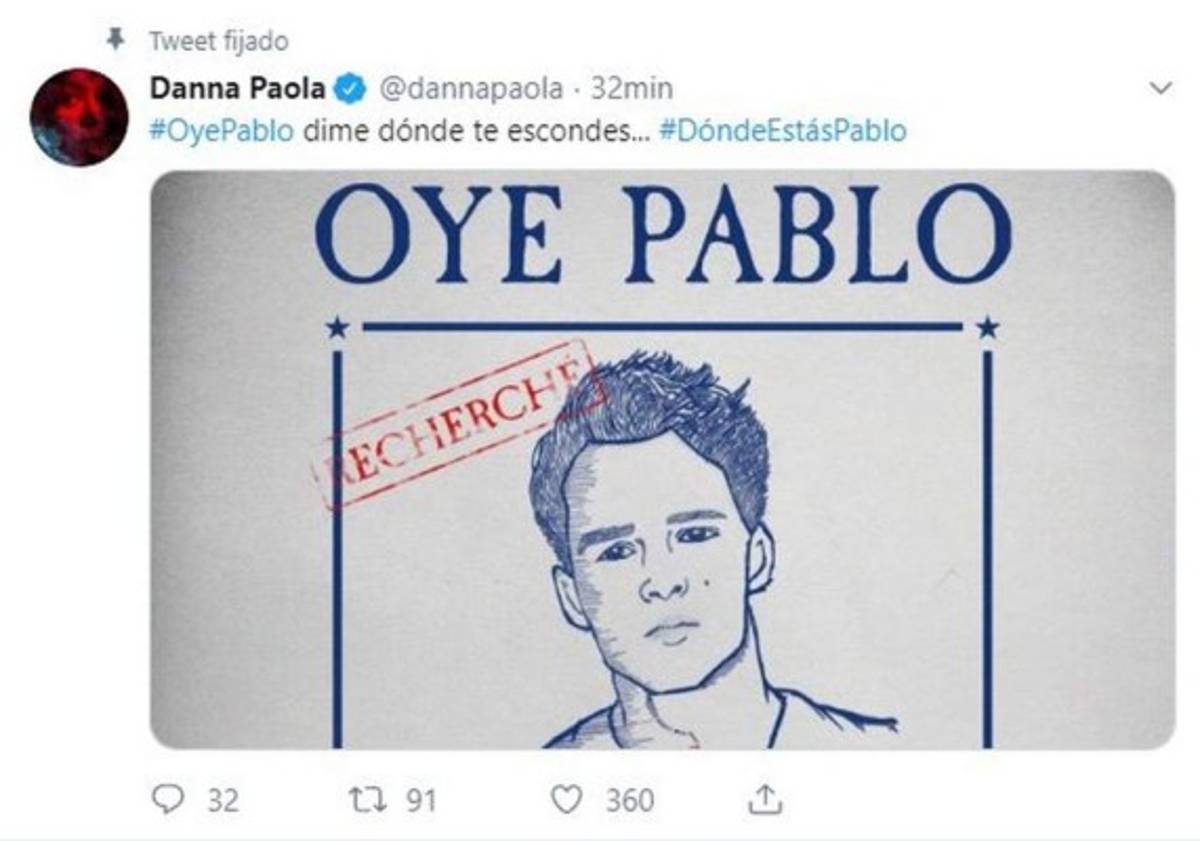Screen dimensions: 1200x841
Task: Expand the tweet options chevron
Action: point(1161,89)
